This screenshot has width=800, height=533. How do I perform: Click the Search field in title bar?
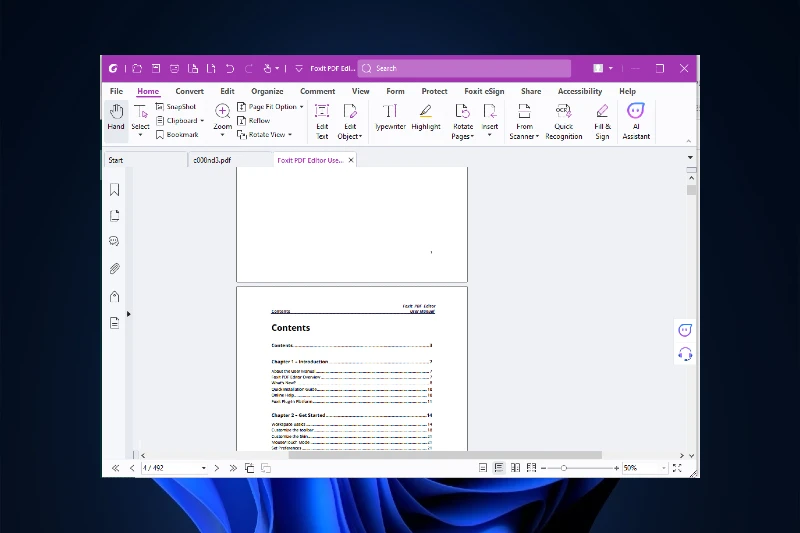pos(464,68)
